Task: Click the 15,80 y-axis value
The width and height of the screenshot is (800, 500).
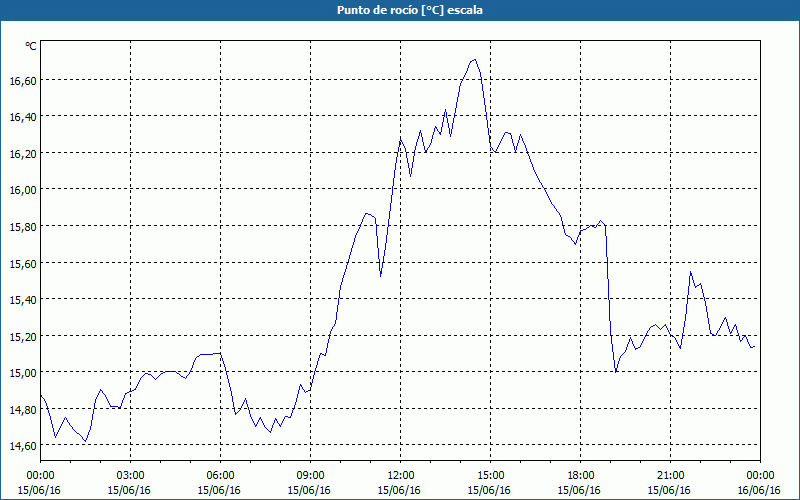Action: 23,227
